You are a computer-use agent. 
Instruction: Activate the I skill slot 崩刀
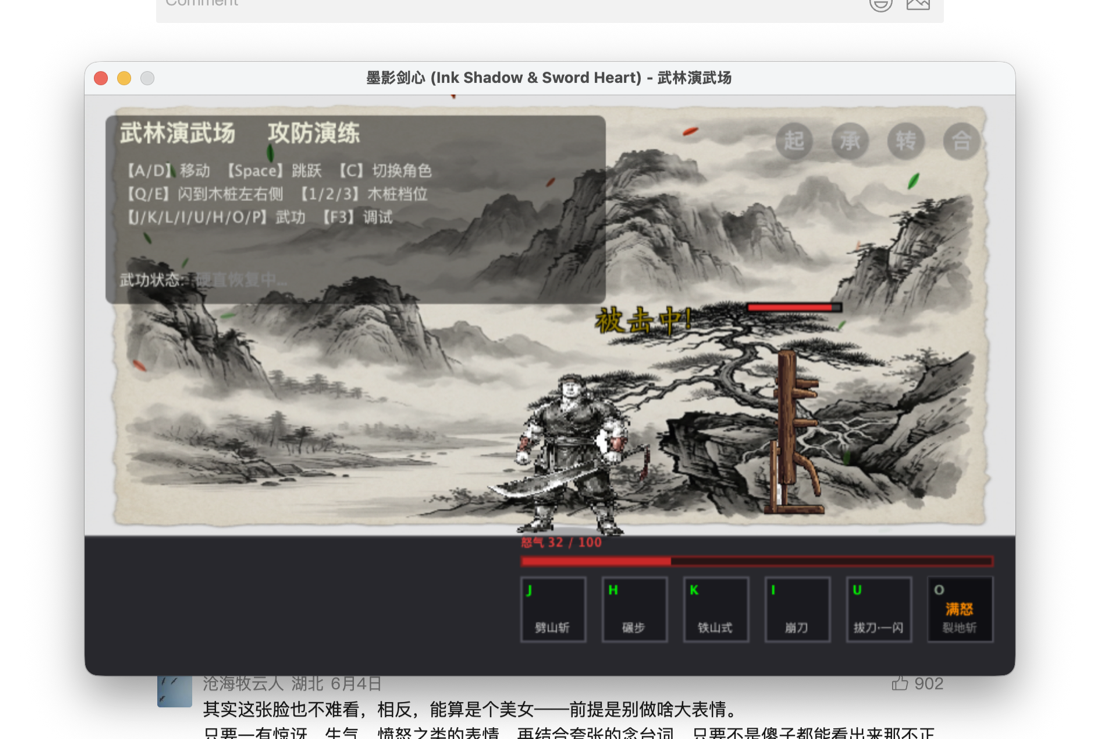click(797, 609)
